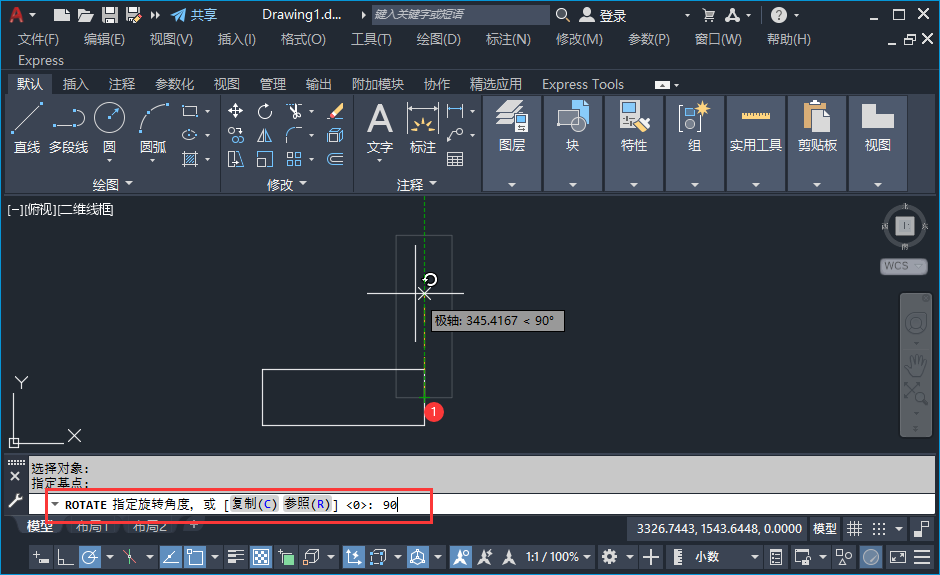Choose the 参照(R) command option

tap(307, 504)
